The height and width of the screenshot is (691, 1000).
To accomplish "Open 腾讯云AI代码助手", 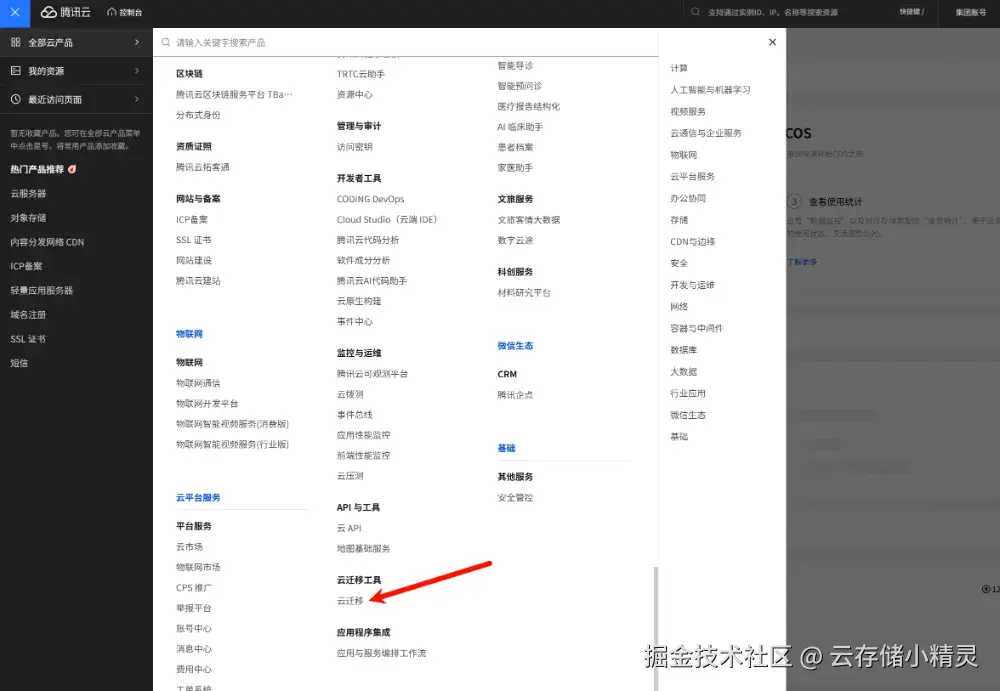I will [372, 281].
